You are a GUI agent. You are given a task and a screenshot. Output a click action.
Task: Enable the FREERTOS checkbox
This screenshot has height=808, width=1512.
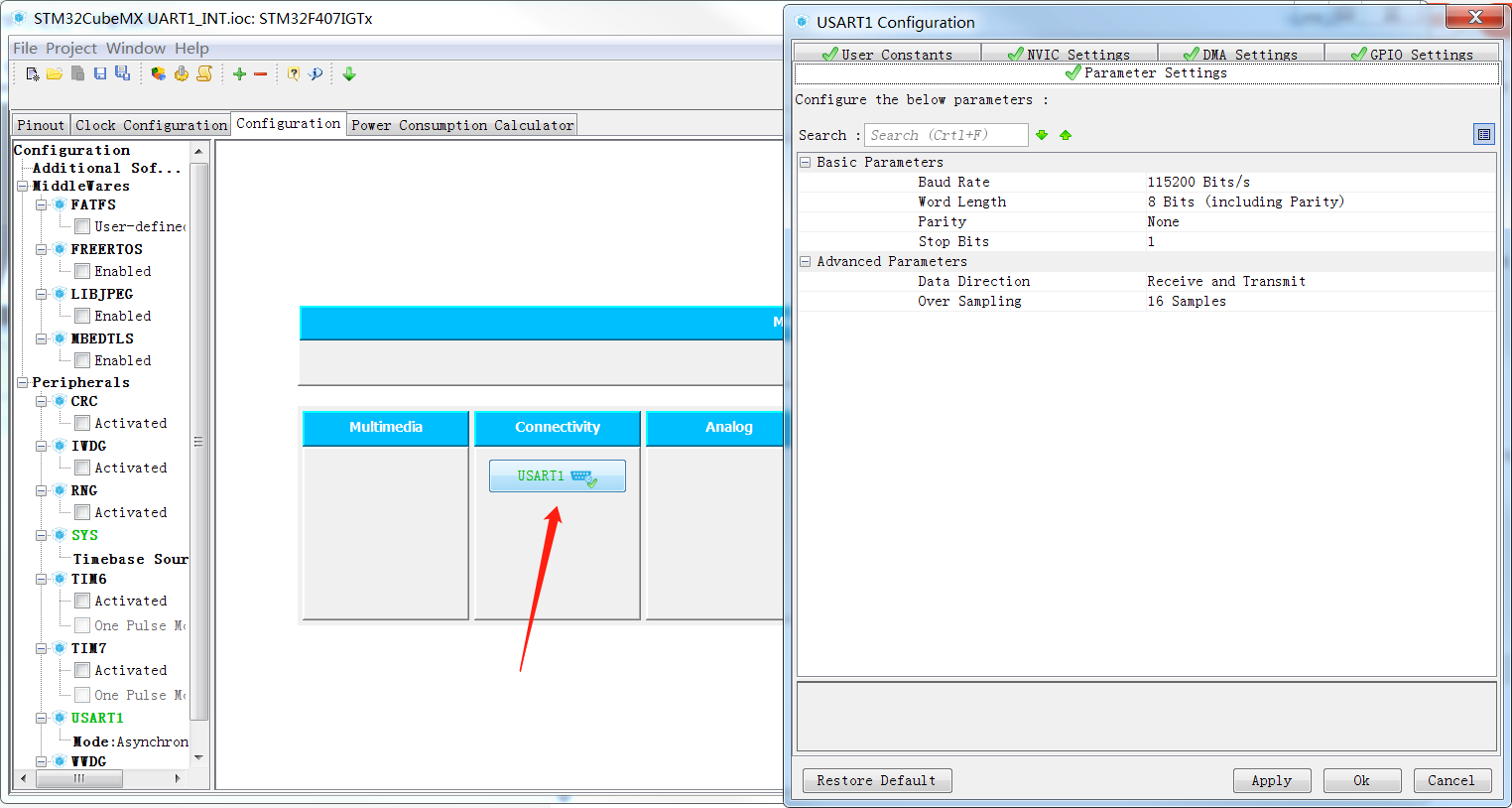coord(82,271)
